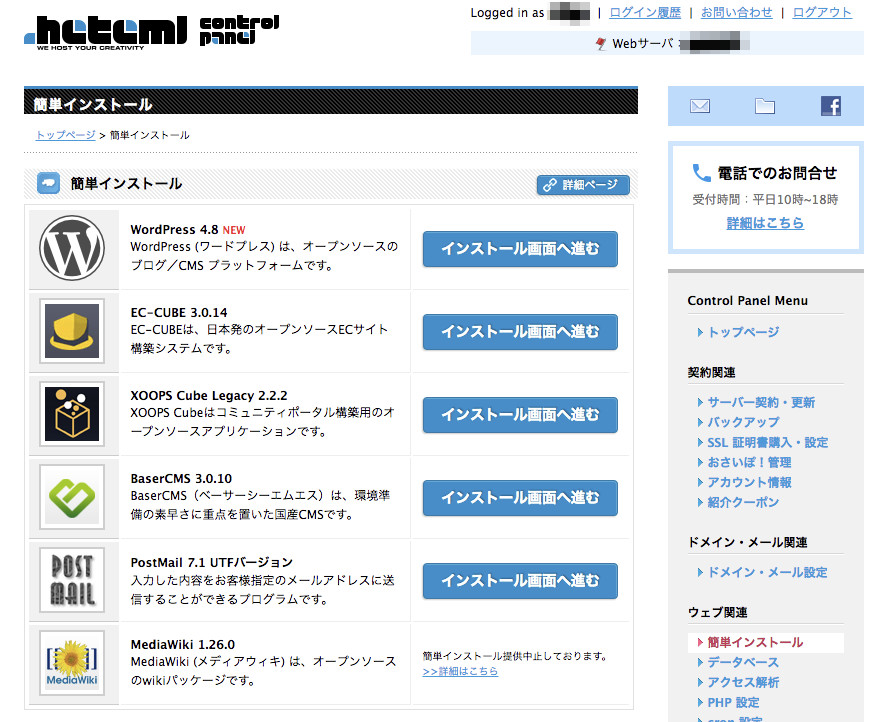Open the 詳細ページ button
This screenshot has width=884, height=722.
[584, 184]
